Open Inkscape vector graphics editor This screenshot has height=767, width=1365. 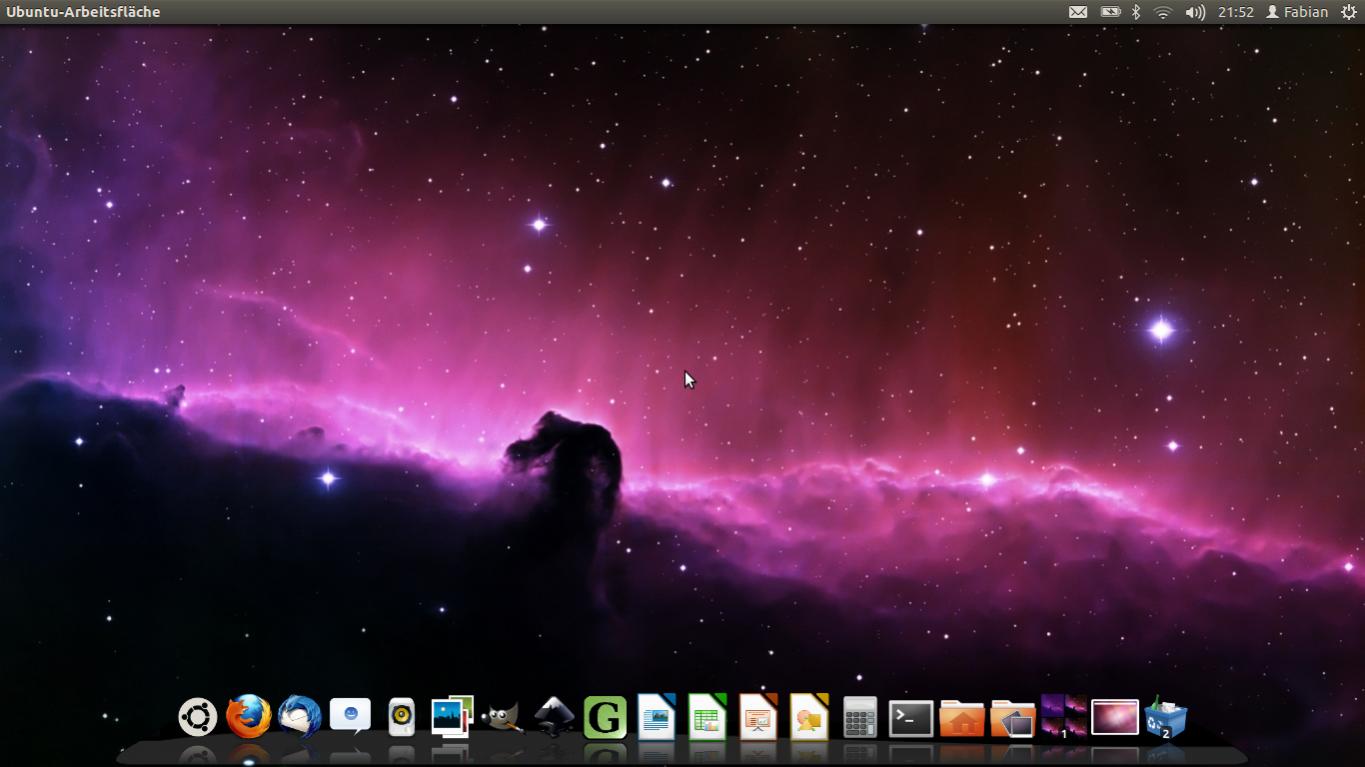click(x=553, y=716)
